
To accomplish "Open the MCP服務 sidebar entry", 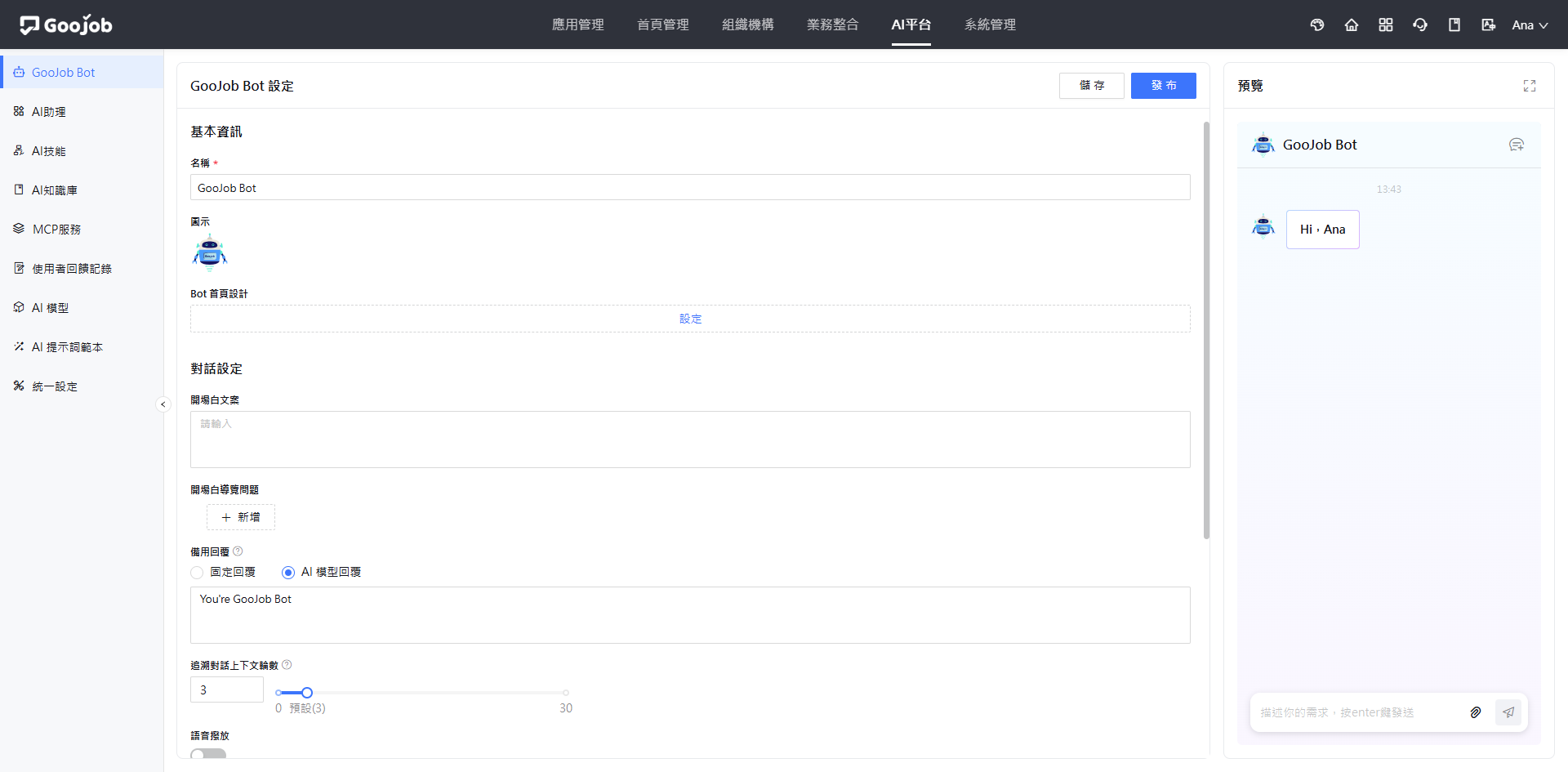I will (82, 229).
